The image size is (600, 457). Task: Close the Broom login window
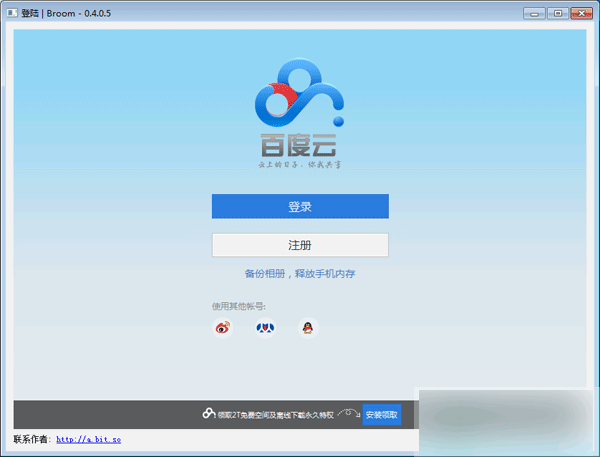click(x=581, y=13)
